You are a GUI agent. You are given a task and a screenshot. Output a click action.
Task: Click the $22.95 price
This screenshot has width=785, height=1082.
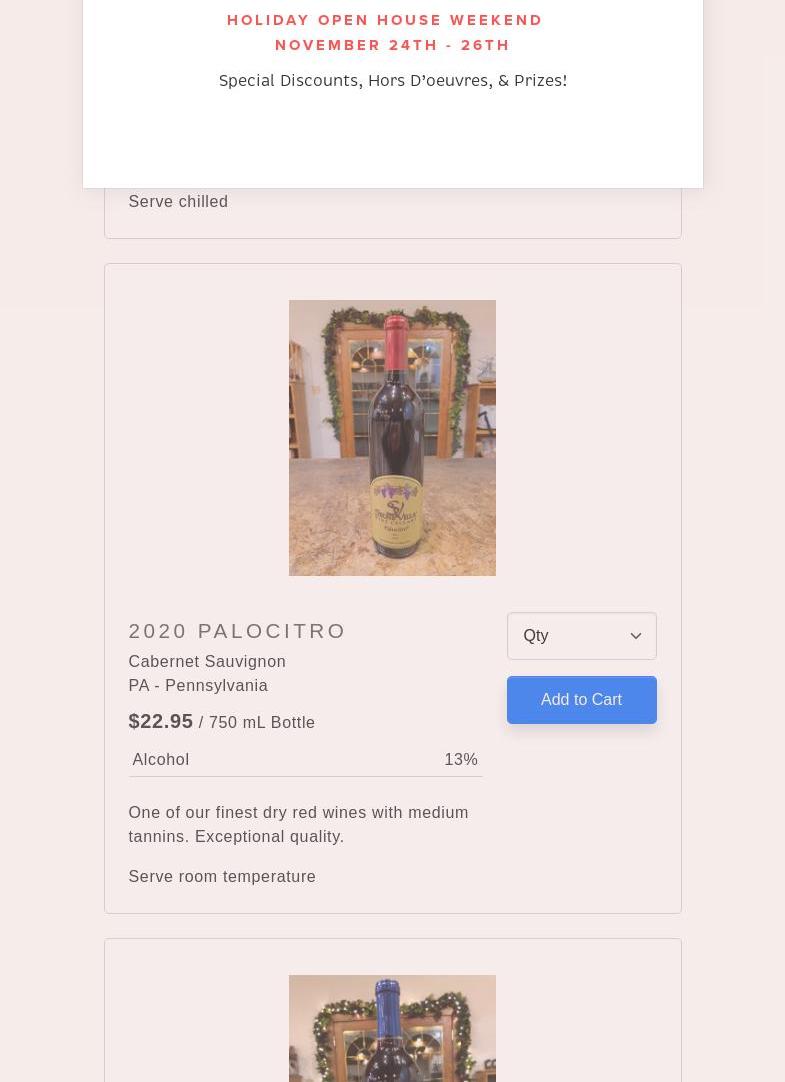click(x=160, y=721)
